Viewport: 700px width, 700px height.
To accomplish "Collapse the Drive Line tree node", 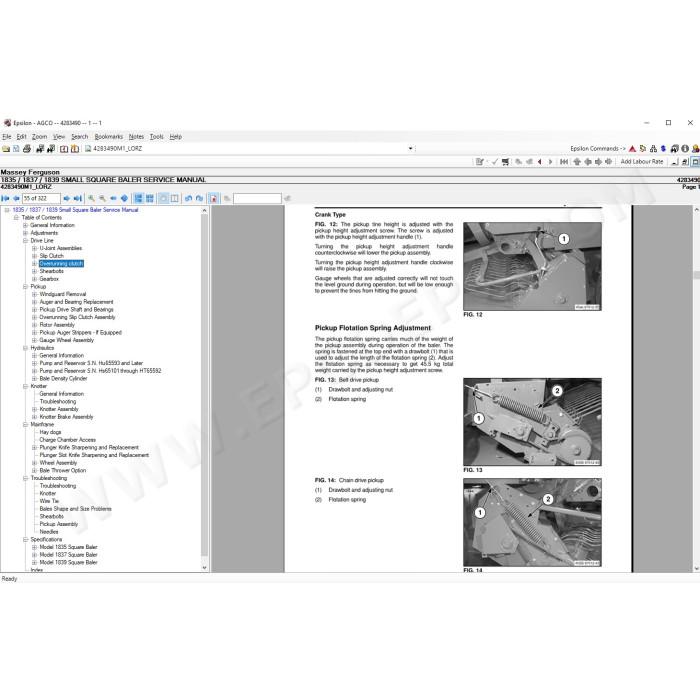I will (25, 241).
